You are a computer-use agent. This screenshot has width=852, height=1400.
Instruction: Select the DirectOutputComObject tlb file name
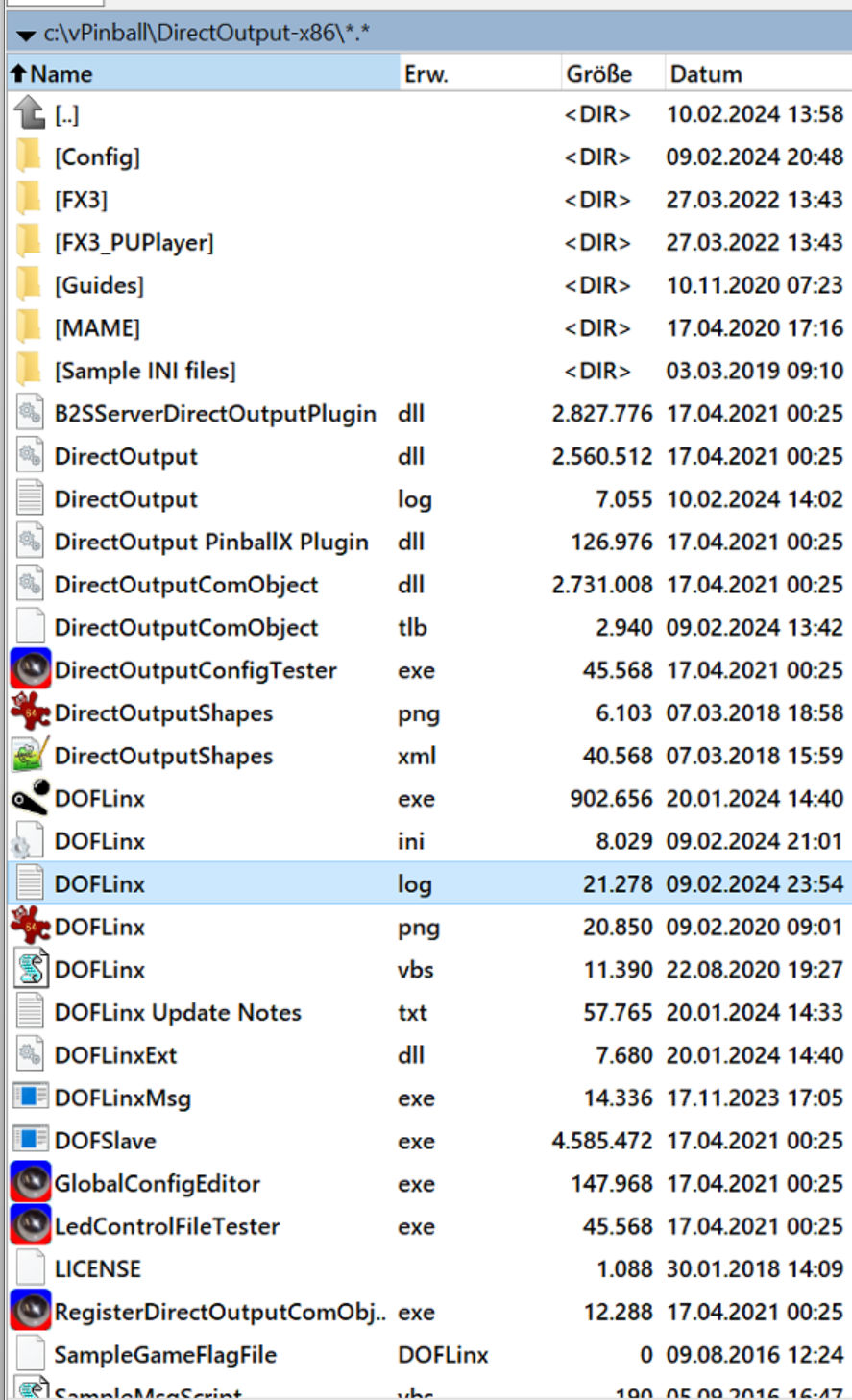tap(186, 627)
